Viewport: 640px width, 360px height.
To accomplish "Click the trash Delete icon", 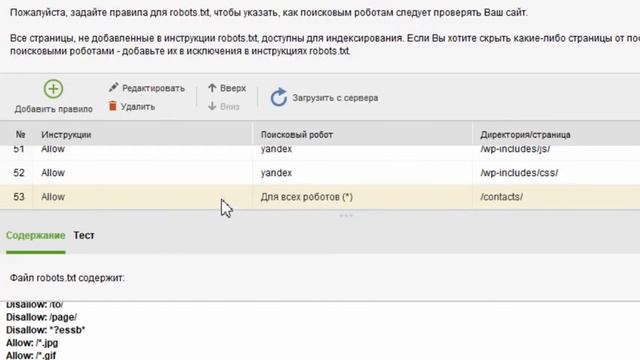I will (x=113, y=106).
